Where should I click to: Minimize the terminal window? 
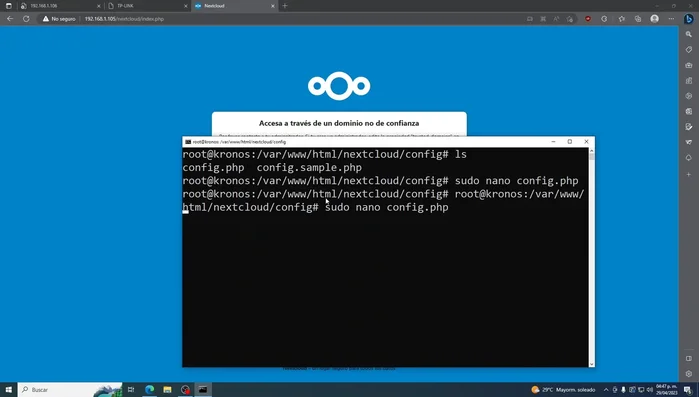(x=553, y=142)
